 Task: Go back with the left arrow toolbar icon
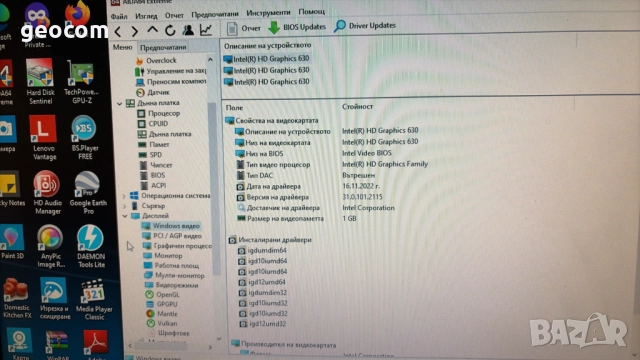click(x=118, y=31)
